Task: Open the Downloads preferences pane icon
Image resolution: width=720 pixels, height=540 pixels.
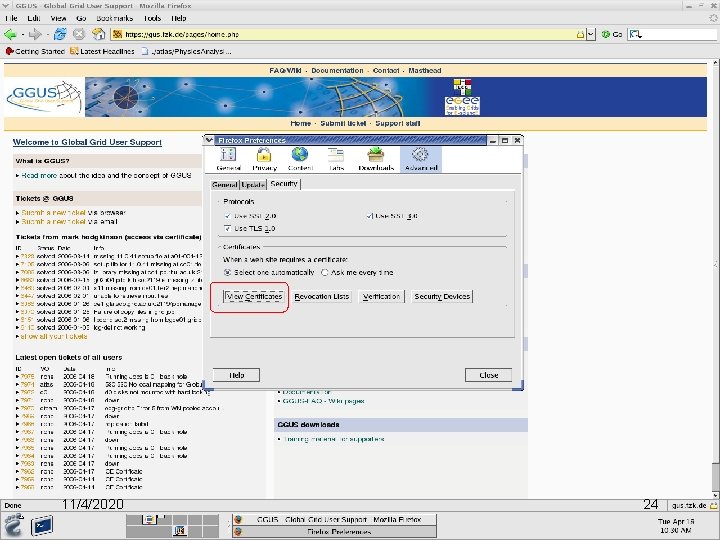Action: click(x=376, y=159)
